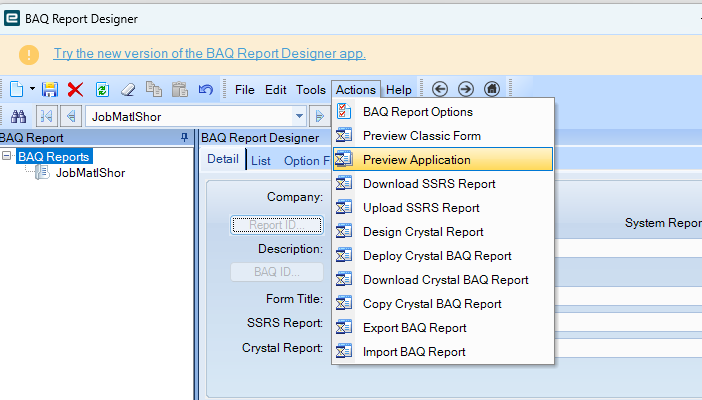Open the new BAQ Report Designer link

[x=209, y=53]
